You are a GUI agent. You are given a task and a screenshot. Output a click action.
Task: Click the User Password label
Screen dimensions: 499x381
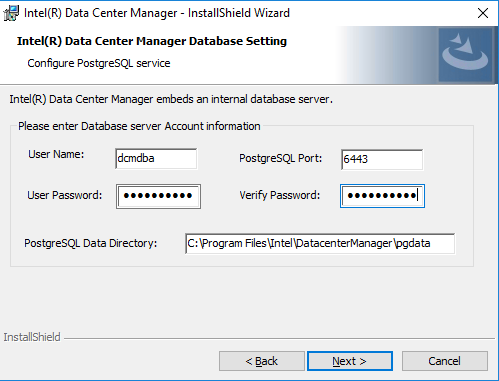[x=65, y=195]
